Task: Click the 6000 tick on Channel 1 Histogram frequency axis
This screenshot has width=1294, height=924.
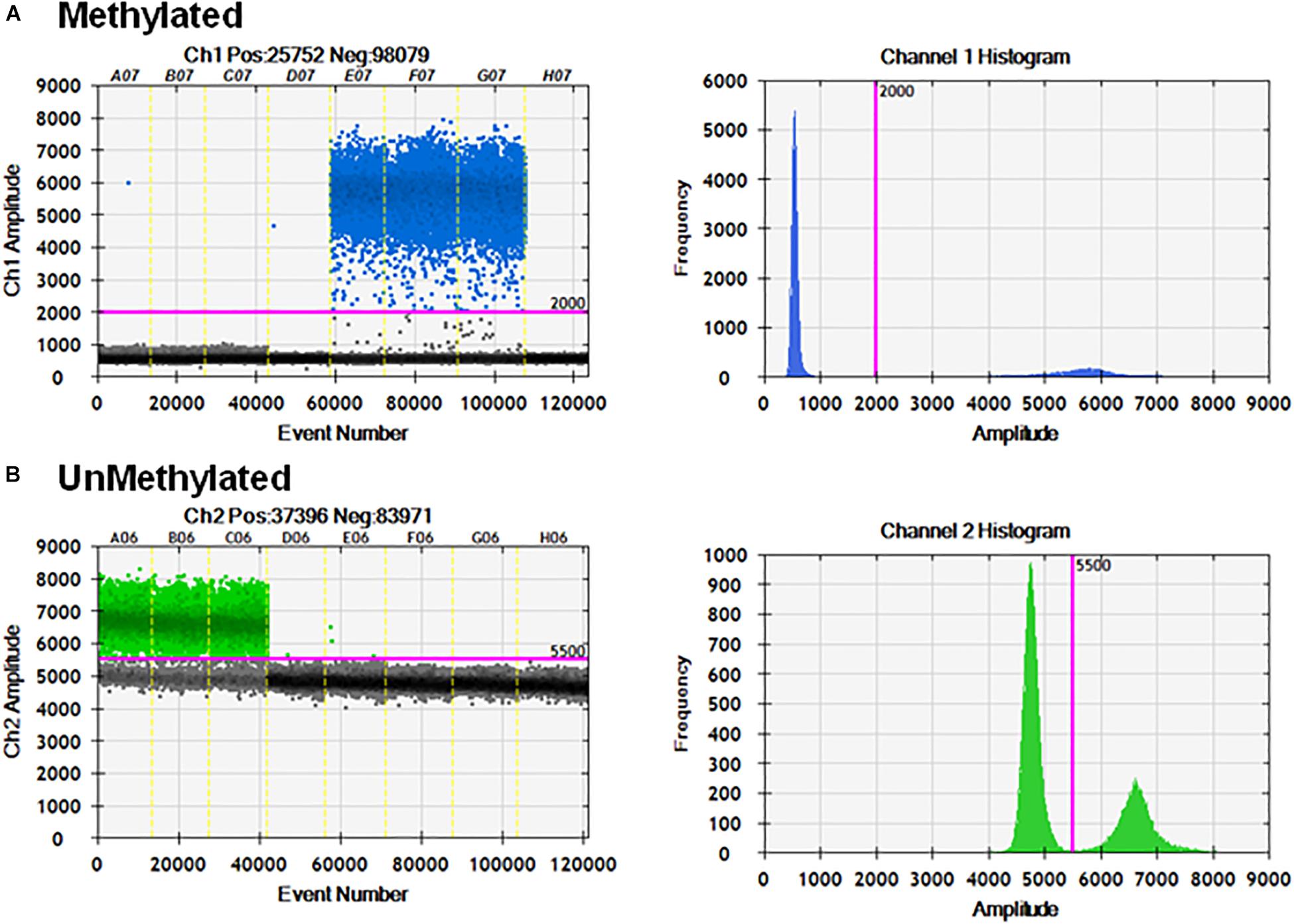Action: click(x=725, y=81)
